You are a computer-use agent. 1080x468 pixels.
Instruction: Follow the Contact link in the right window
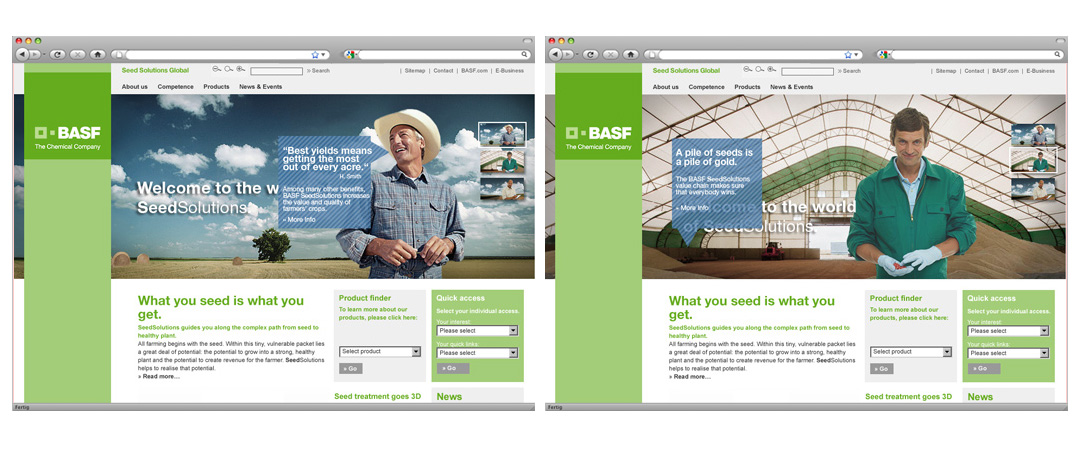pyautogui.click(x=975, y=70)
